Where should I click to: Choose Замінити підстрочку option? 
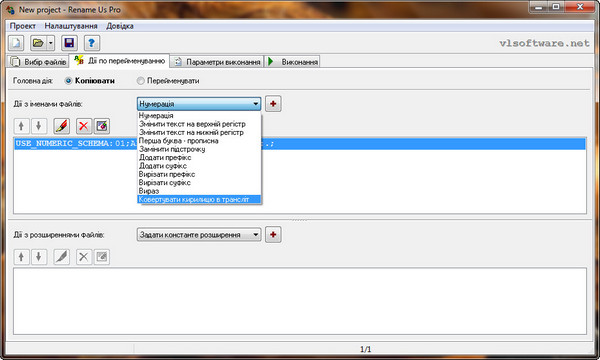[199, 149]
